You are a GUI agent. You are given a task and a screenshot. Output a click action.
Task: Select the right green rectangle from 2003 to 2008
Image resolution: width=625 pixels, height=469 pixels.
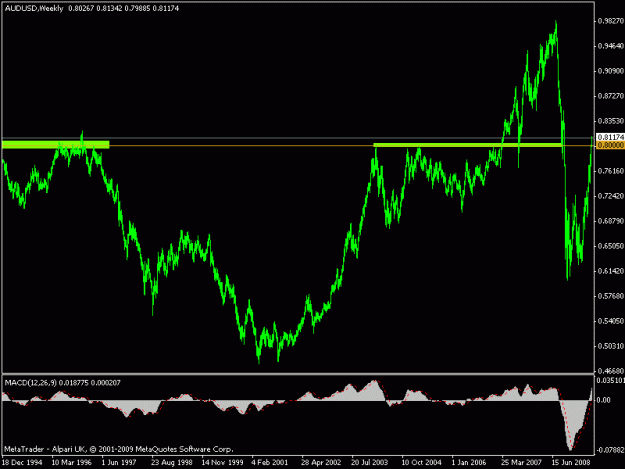tap(468, 145)
